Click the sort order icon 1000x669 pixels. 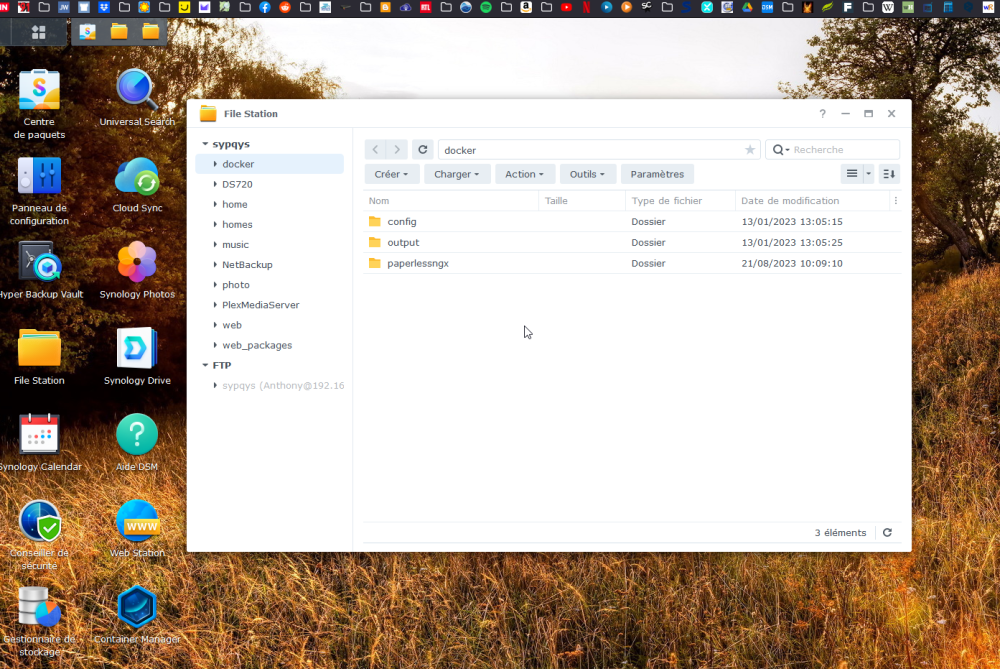(x=889, y=173)
